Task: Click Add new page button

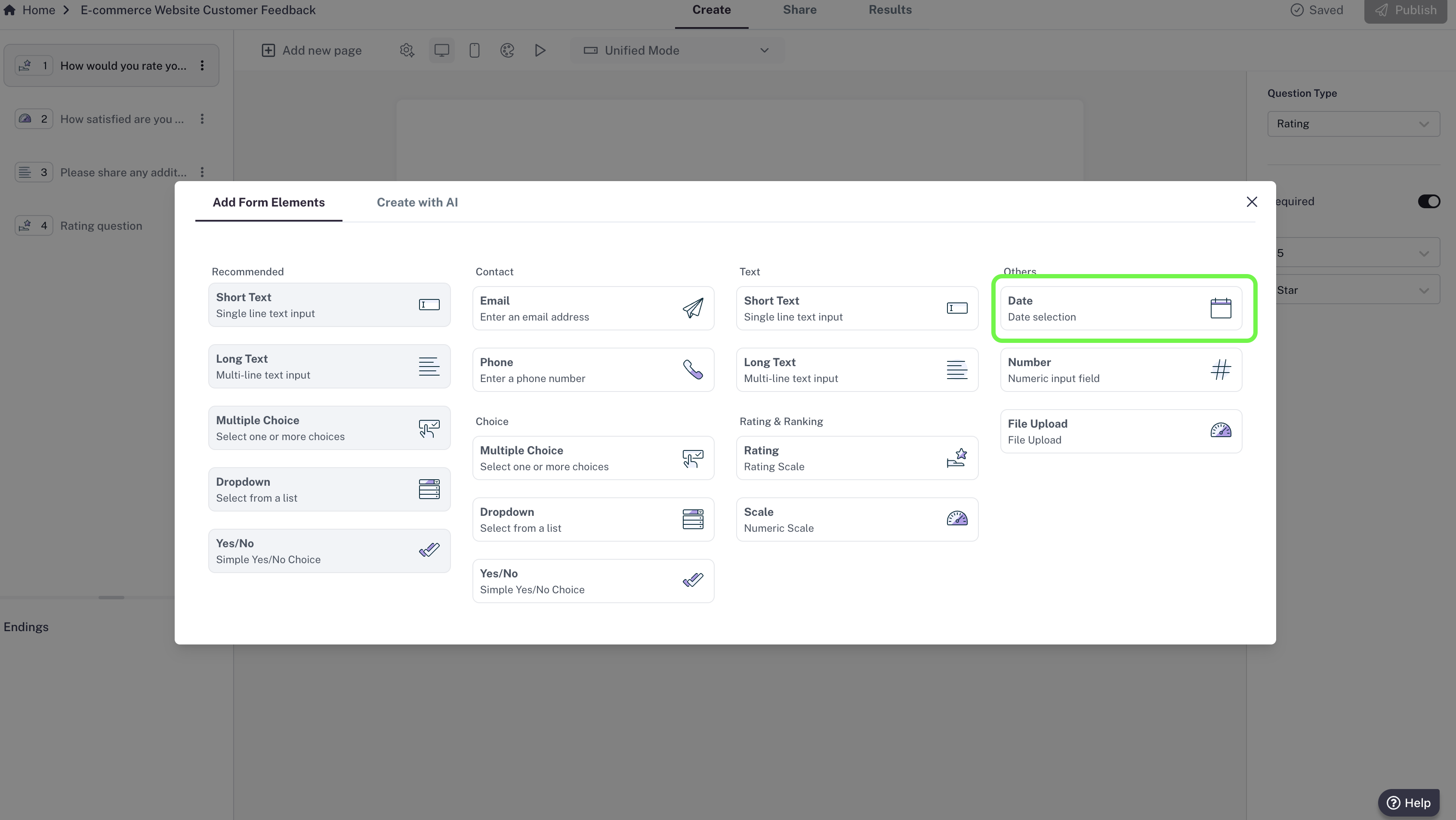Action: pyautogui.click(x=312, y=50)
